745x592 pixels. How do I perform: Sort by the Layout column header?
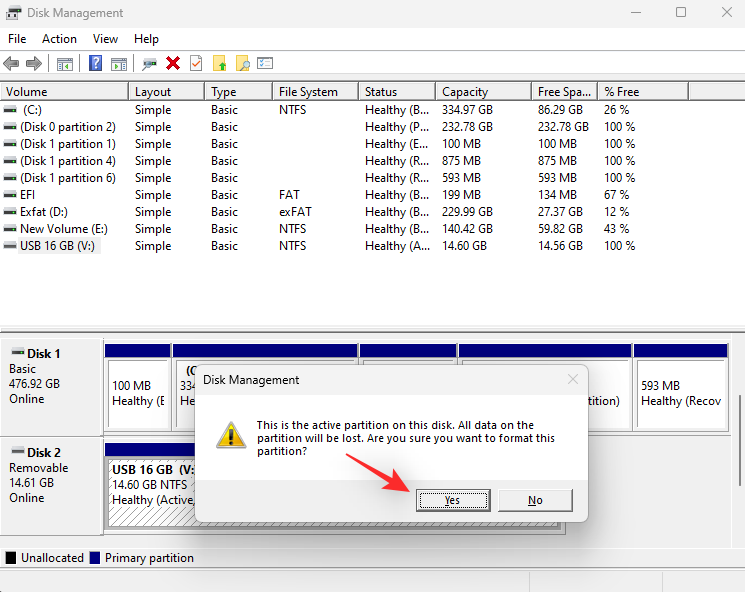point(167,92)
